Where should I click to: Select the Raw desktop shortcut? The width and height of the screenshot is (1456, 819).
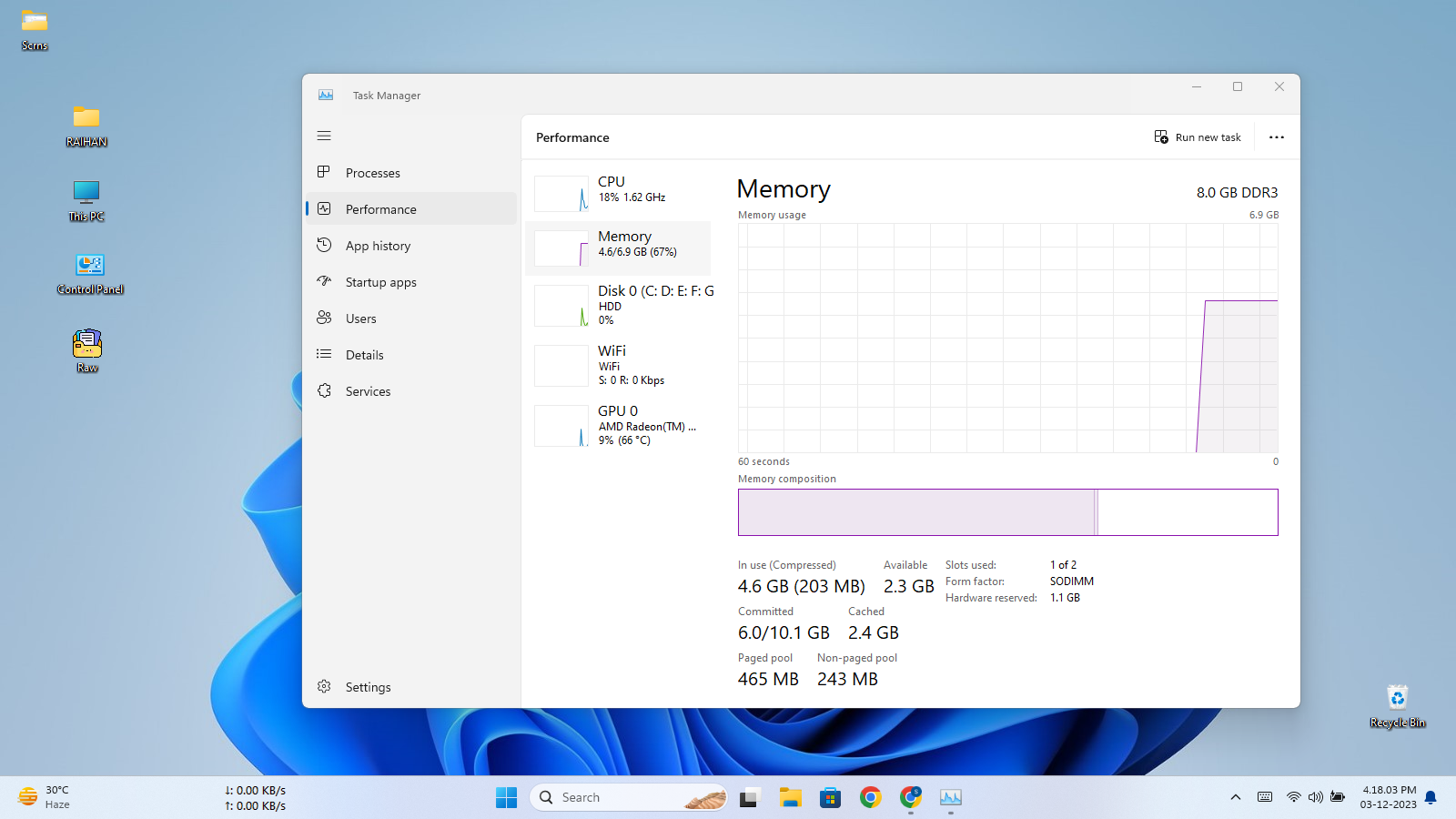[x=87, y=350]
